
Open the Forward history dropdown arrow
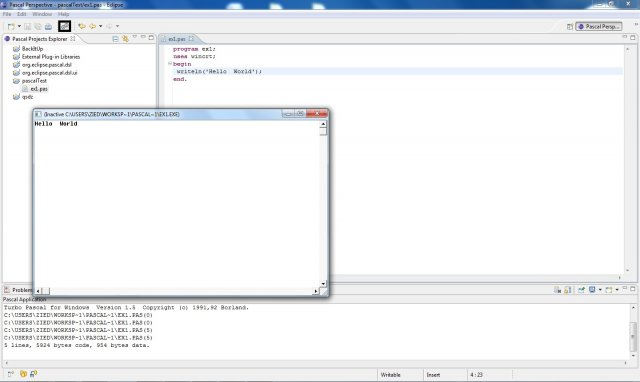pyautogui.click(x=118, y=26)
